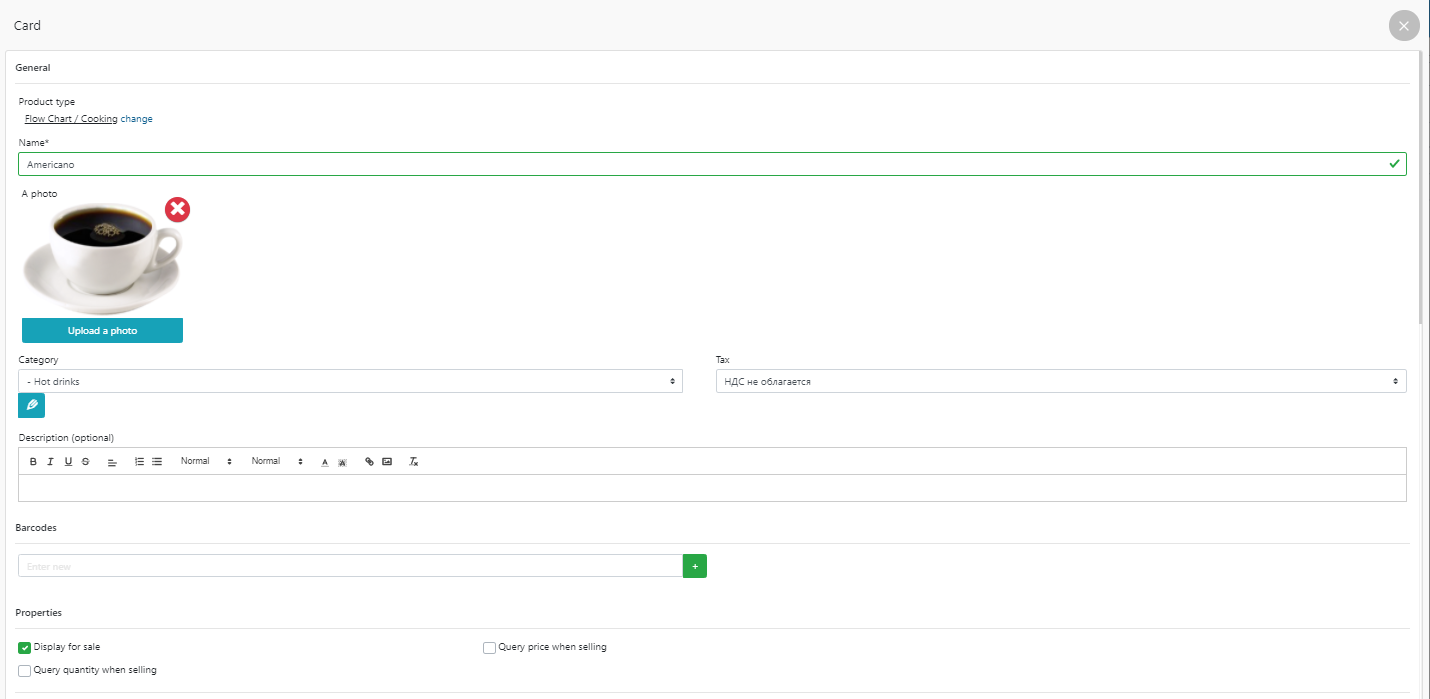The height and width of the screenshot is (699, 1430).
Task: Apply italic formatting in description toolbar
Action: click(50, 462)
